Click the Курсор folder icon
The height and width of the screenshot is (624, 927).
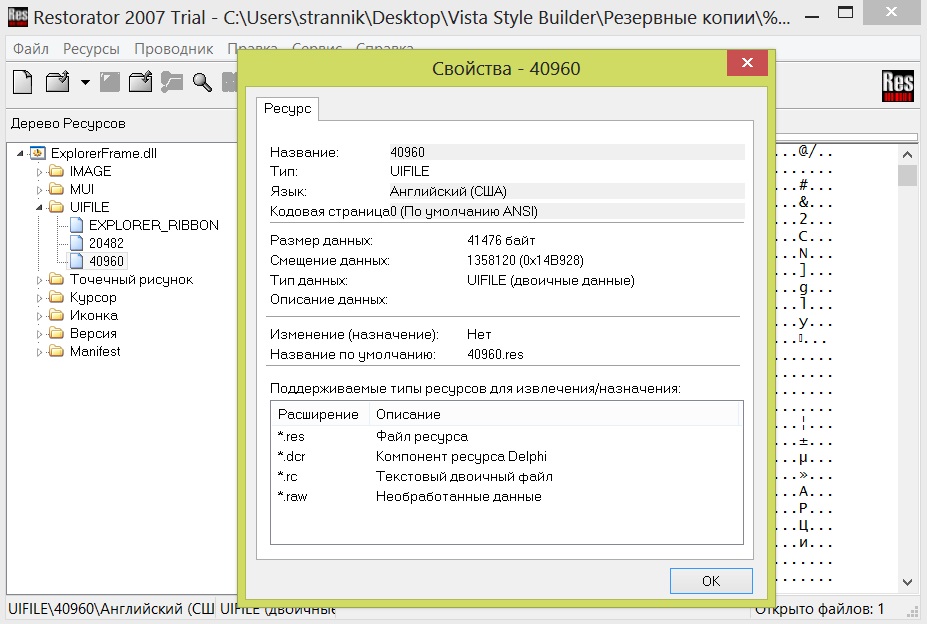(x=56, y=298)
